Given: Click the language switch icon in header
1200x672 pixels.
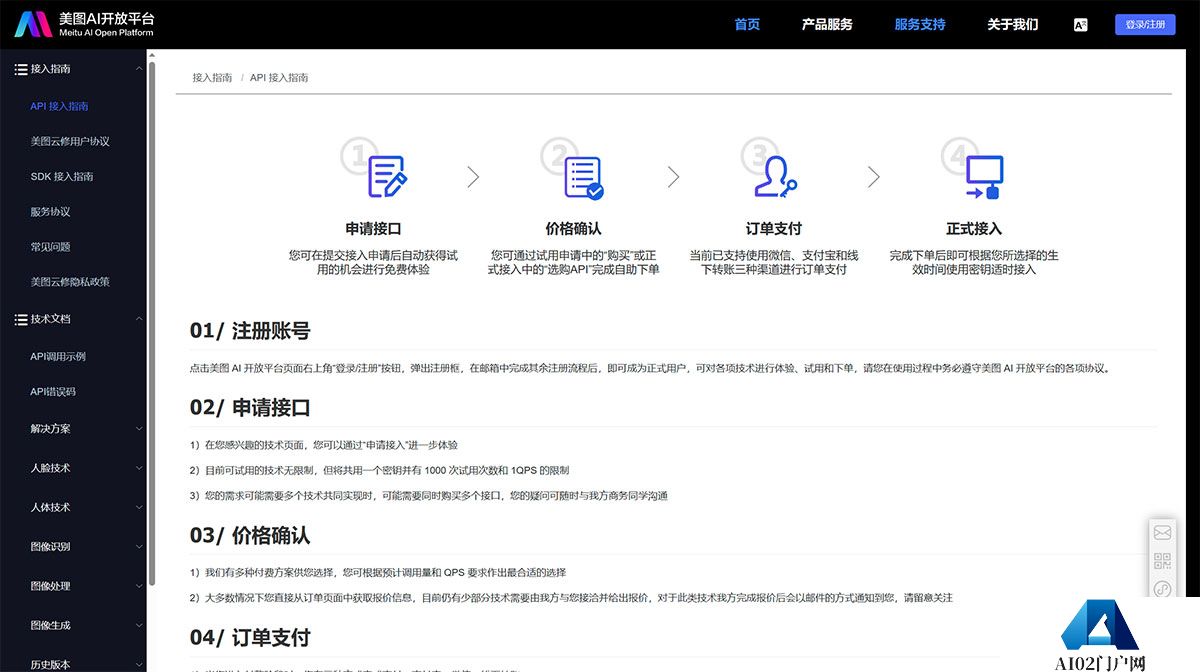Looking at the screenshot, I should pos(1080,25).
